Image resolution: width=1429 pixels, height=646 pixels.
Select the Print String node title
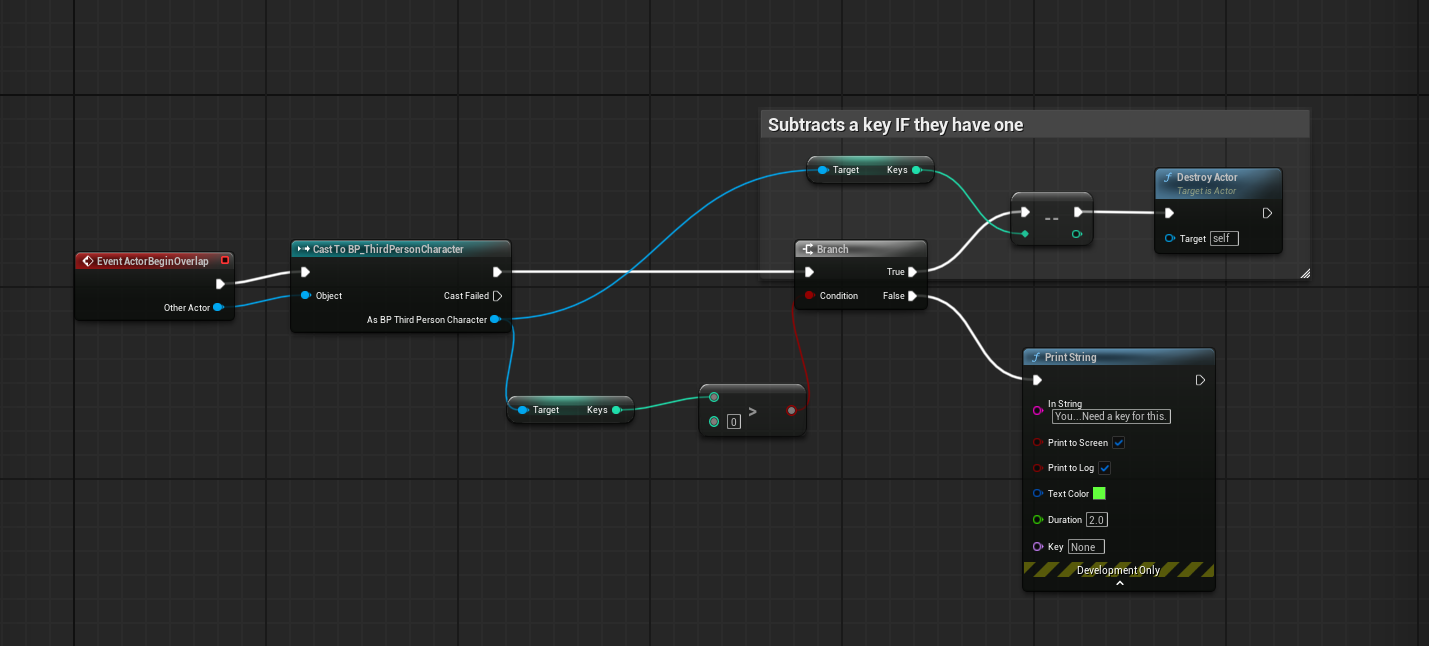pos(1070,357)
